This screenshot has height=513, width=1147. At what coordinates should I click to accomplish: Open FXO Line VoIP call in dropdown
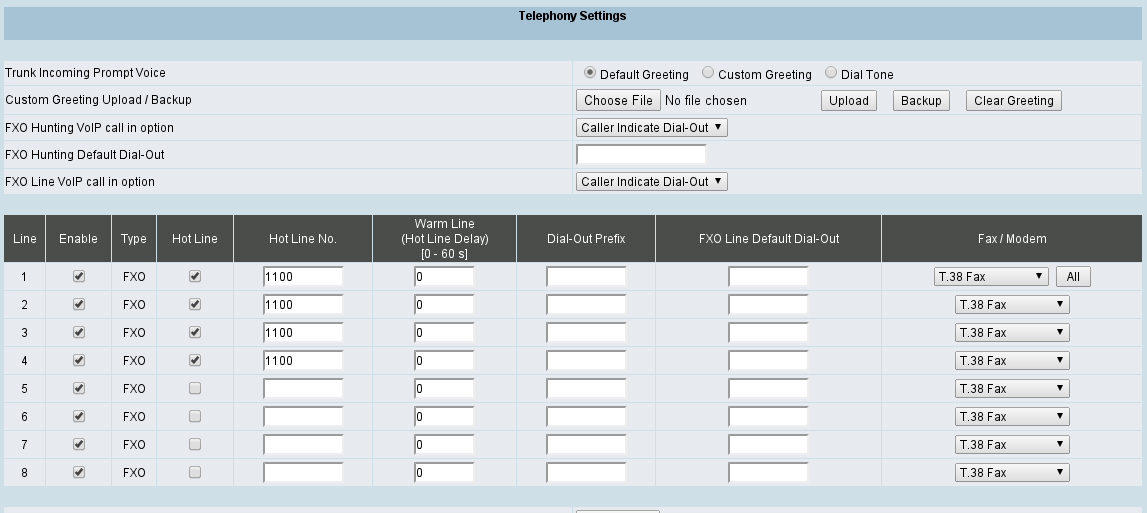coord(652,182)
